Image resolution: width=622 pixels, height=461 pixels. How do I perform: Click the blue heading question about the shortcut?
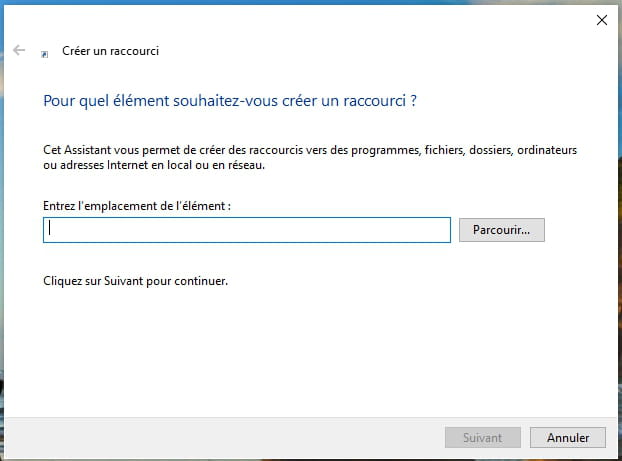pyautogui.click(x=229, y=101)
